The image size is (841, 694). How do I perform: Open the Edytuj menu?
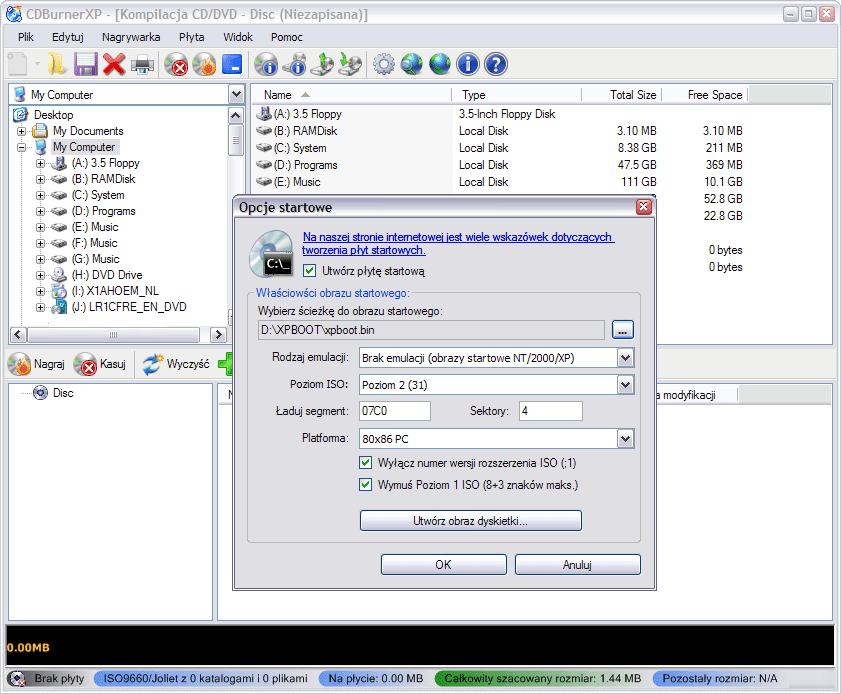tap(68, 37)
